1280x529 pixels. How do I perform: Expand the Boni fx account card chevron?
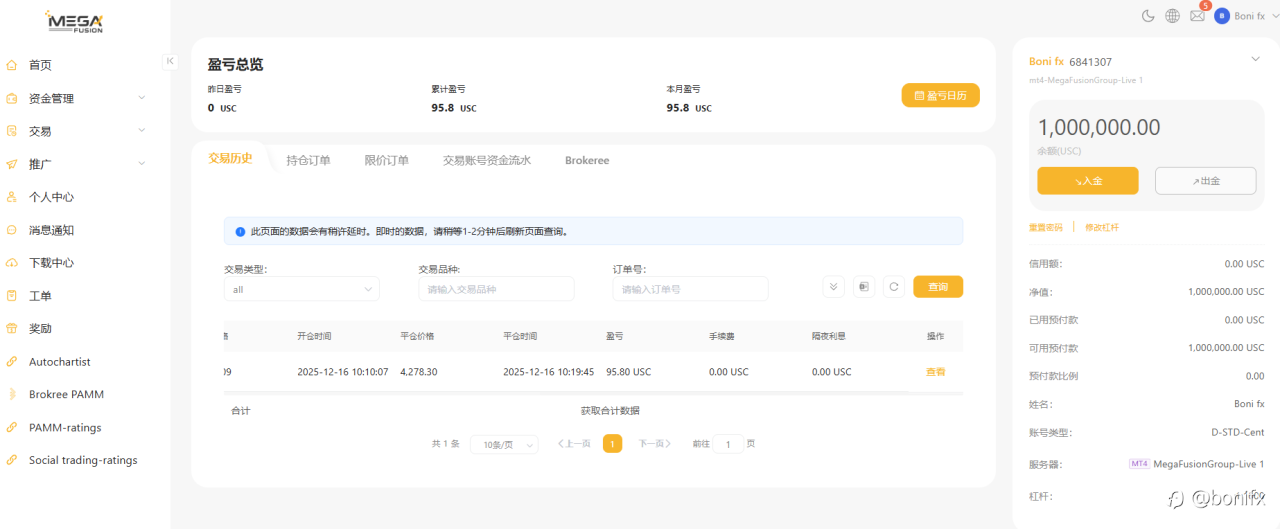(x=1256, y=59)
